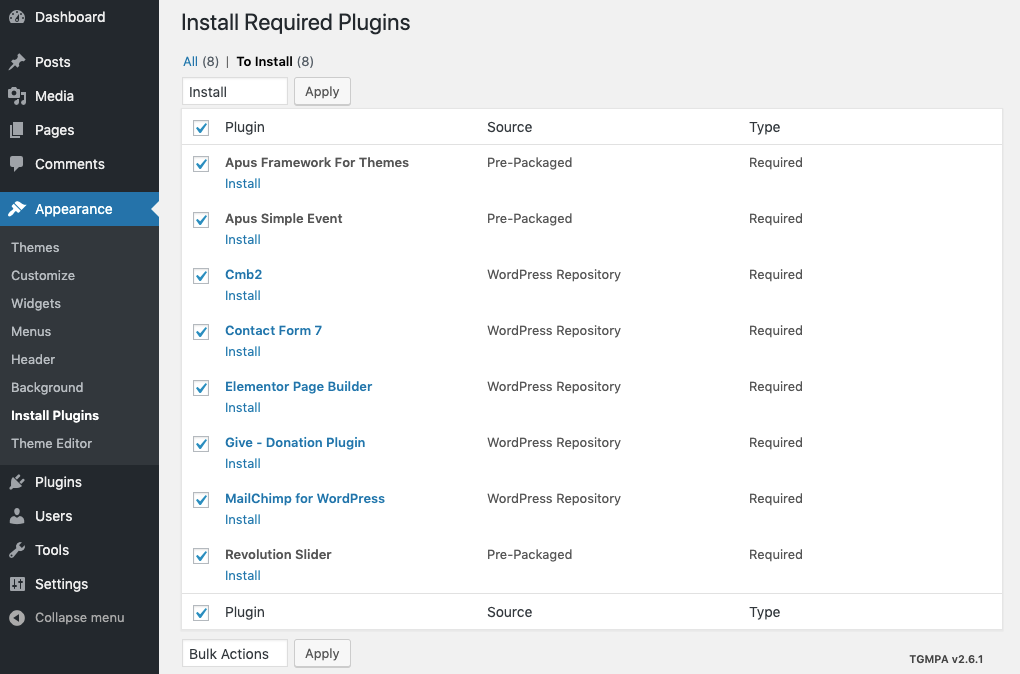Open the Header submenu item
The height and width of the screenshot is (674, 1020).
[x=33, y=359]
